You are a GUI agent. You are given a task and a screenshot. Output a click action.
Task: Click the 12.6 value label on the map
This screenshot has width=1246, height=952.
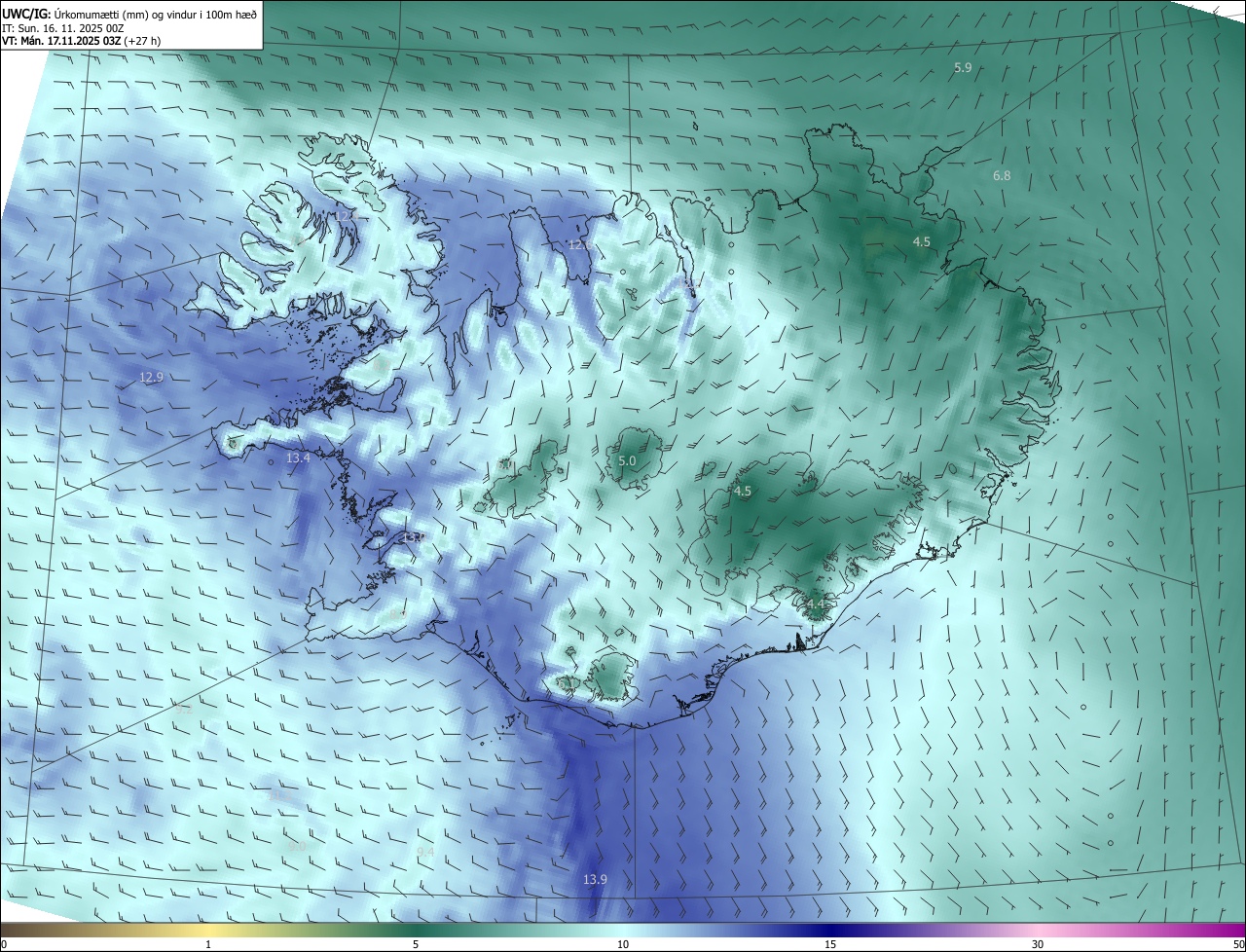coord(579,244)
